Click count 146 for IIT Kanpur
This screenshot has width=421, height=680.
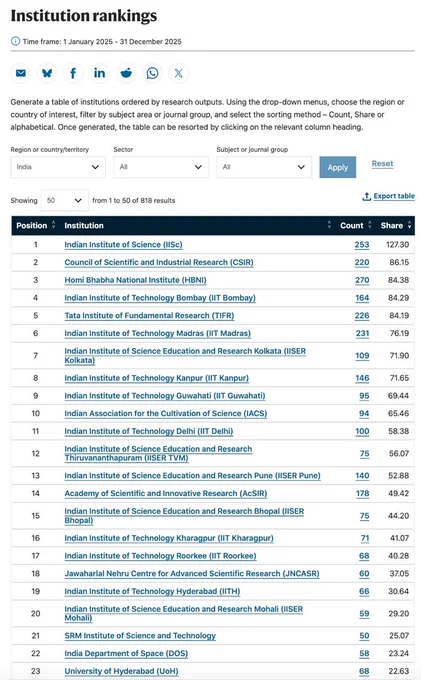pos(362,378)
